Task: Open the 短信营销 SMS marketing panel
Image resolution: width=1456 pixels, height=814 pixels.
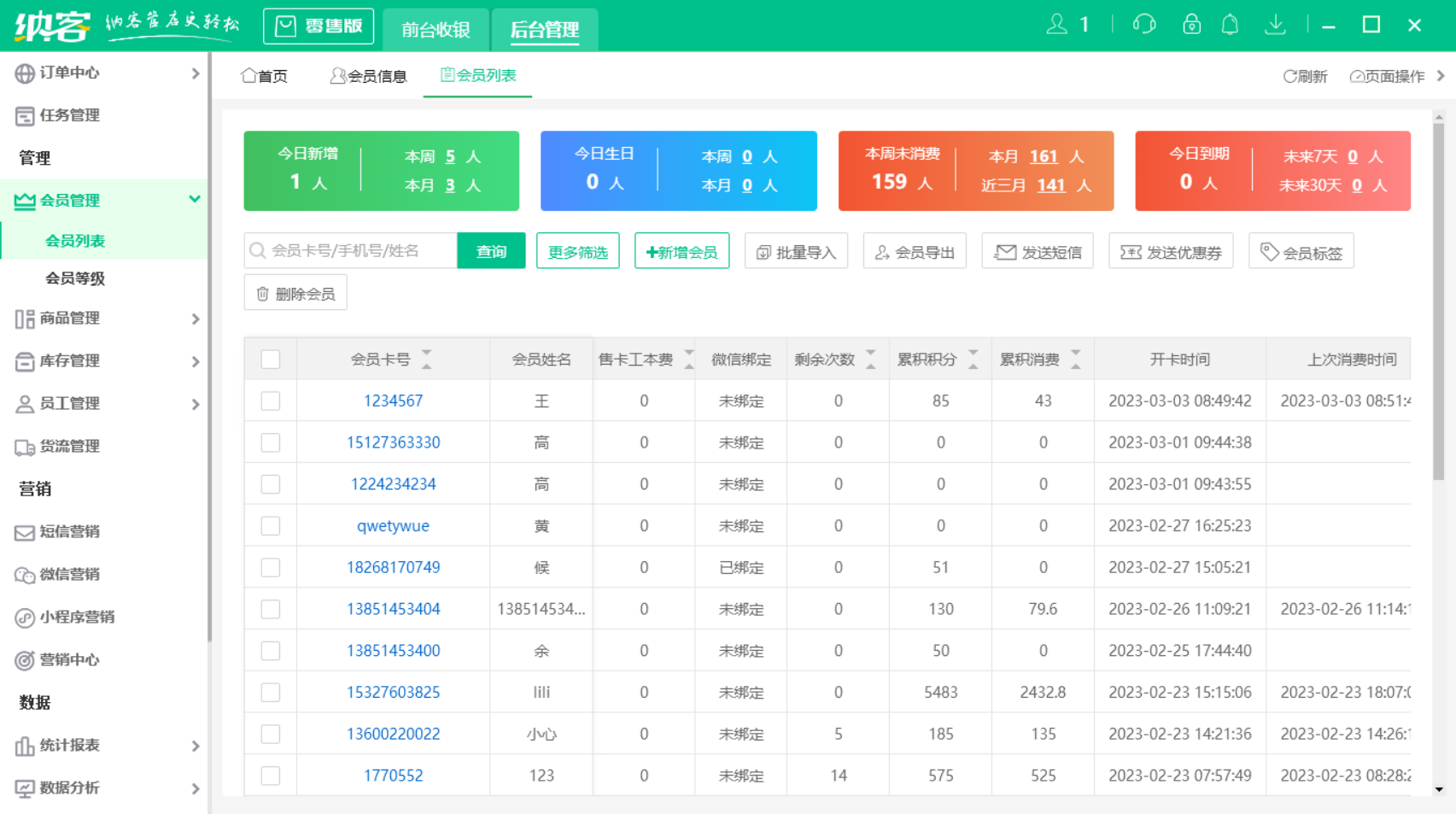Action: pos(67,531)
